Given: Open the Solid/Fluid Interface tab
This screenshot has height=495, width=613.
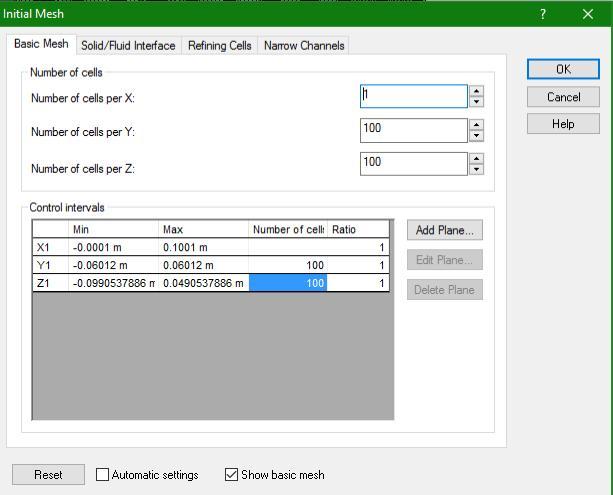Looking at the screenshot, I should 128,45.
